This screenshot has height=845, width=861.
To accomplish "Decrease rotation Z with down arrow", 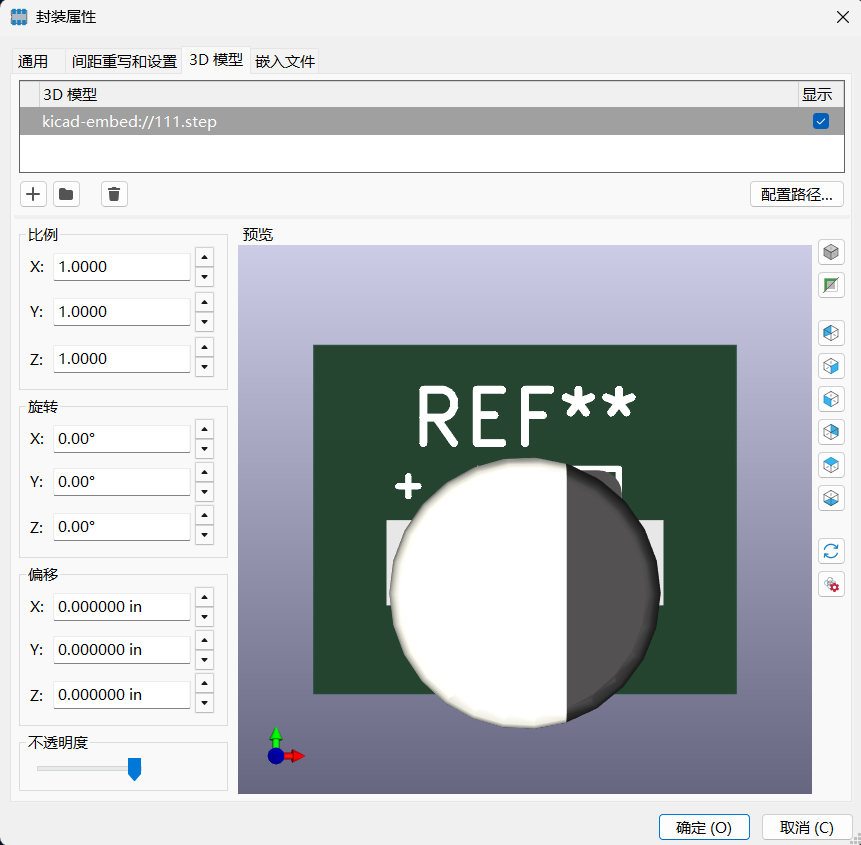I will pyautogui.click(x=204, y=535).
